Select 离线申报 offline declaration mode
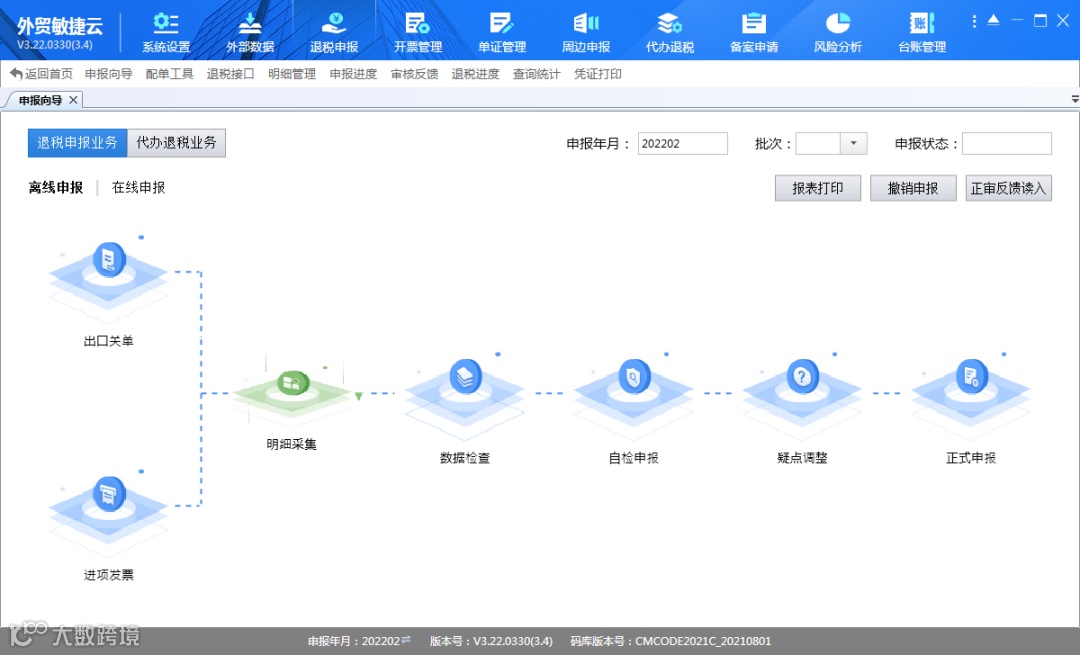 pos(56,187)
